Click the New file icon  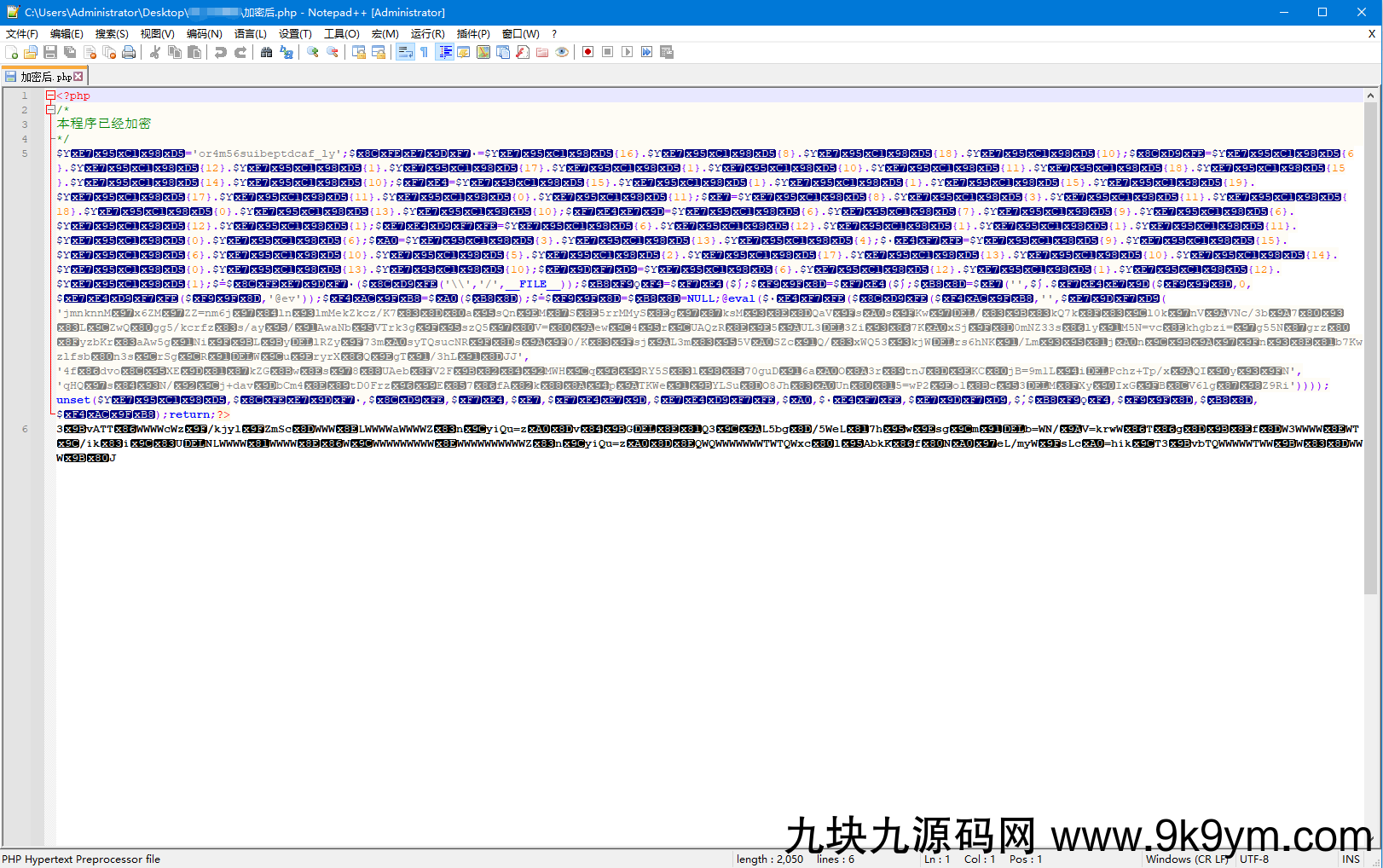[11, 53]
